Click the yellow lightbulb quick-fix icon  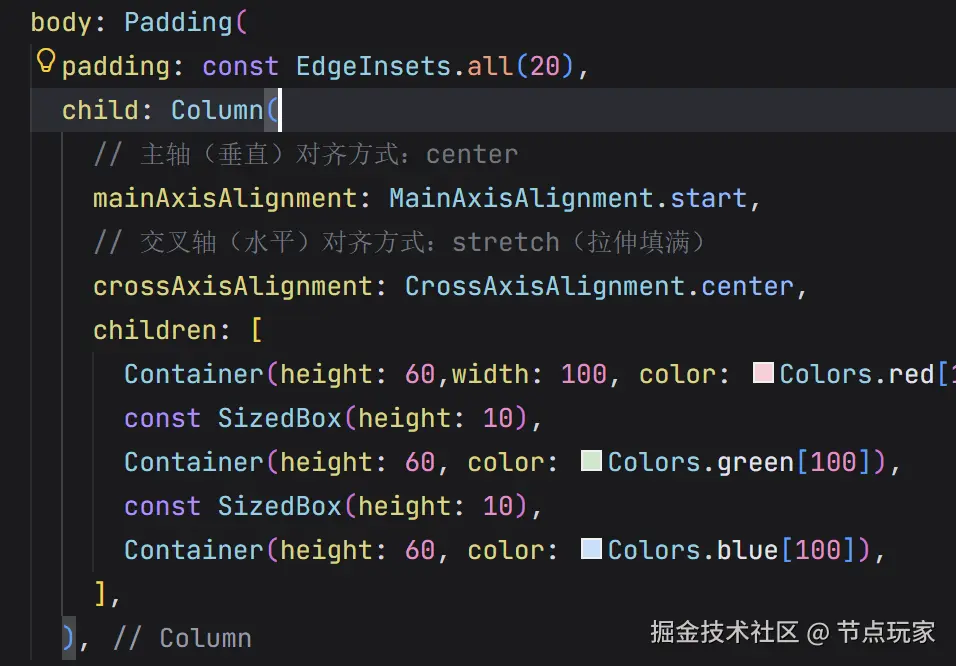pyautogui.click(x=45, y=62)
